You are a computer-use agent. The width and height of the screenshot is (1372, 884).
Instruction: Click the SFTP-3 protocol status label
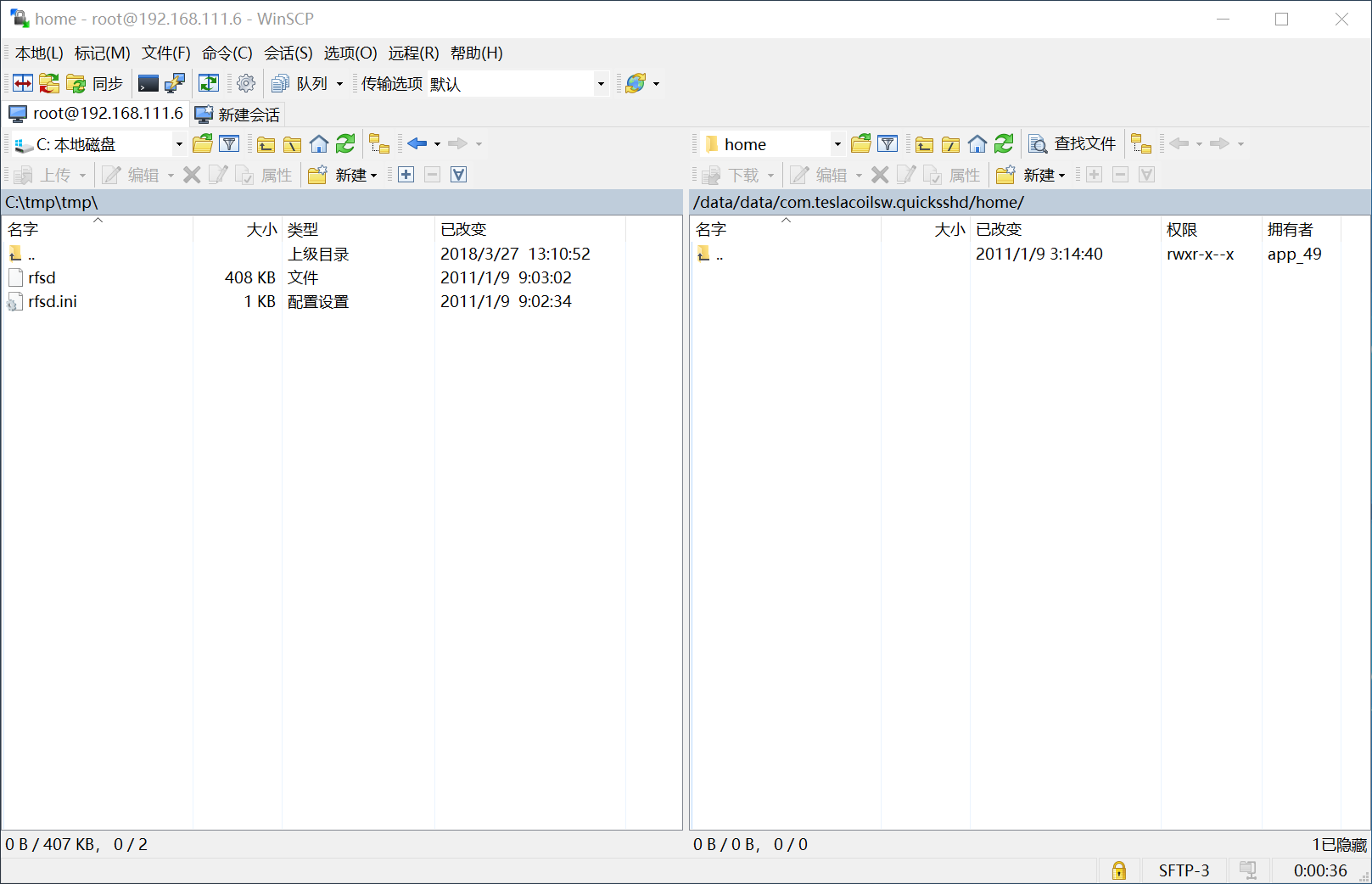(x=1184, y=870)
